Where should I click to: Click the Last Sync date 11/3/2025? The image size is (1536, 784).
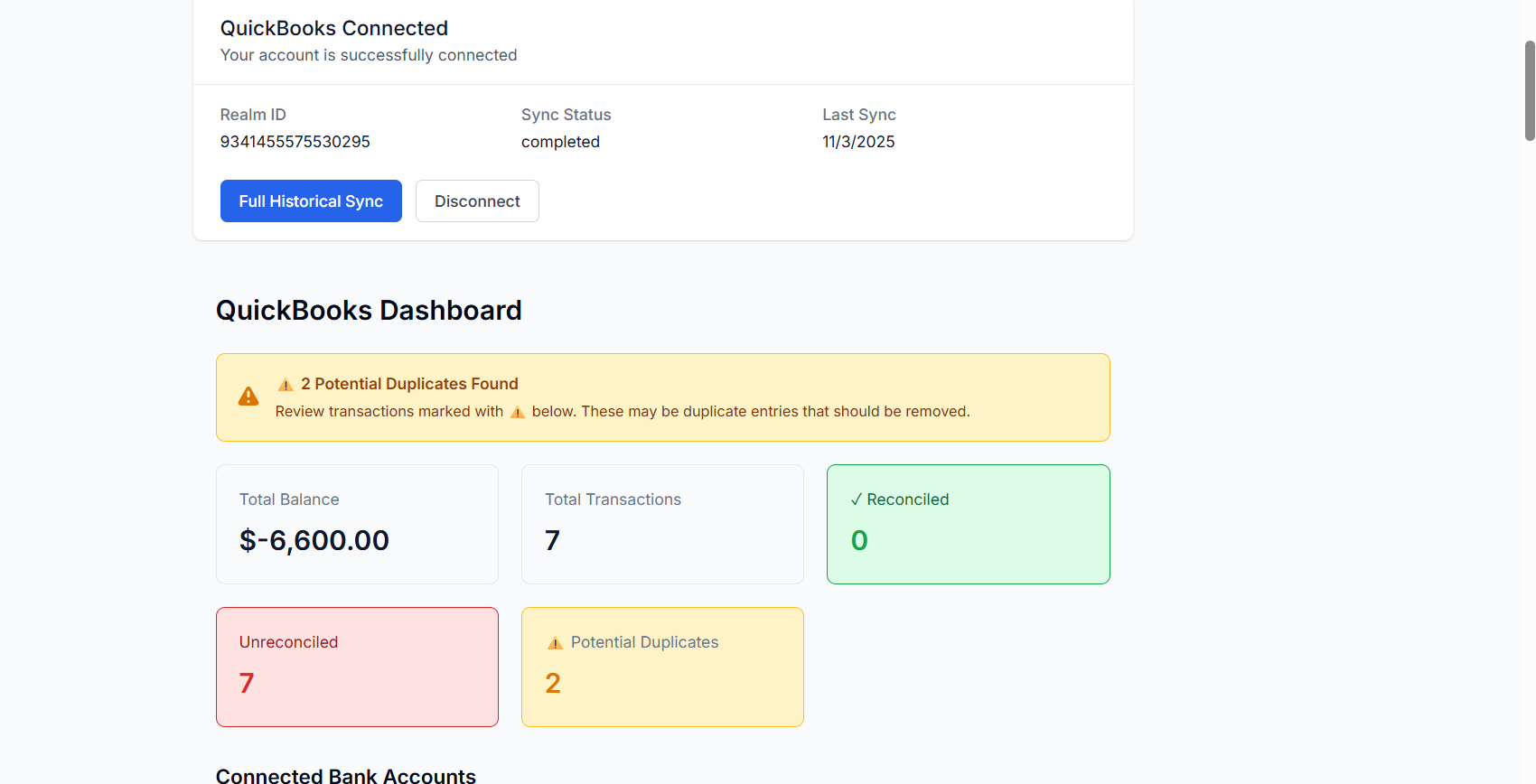(858, 142)
